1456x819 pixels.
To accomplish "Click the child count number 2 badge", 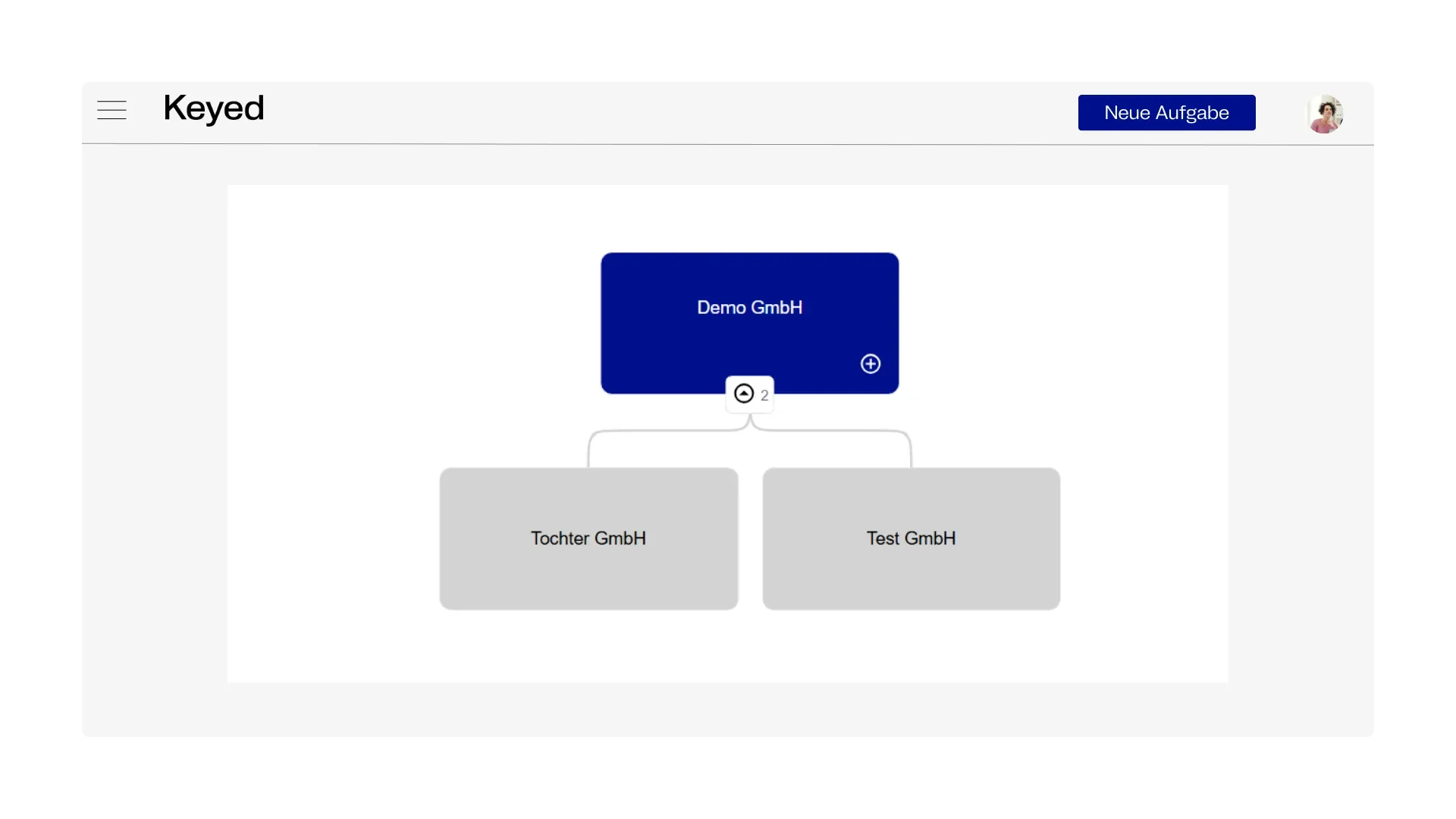I will tap(764, 395).
